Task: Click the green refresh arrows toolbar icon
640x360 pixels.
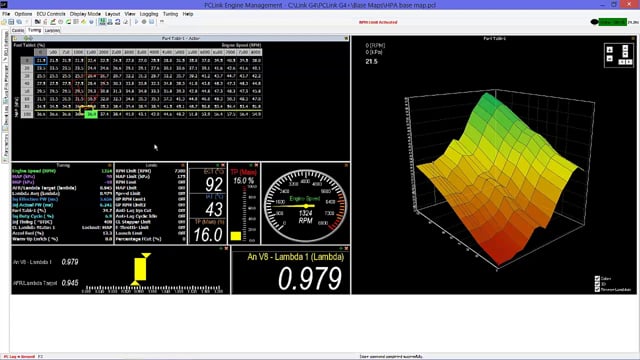Action: [68, 22]
